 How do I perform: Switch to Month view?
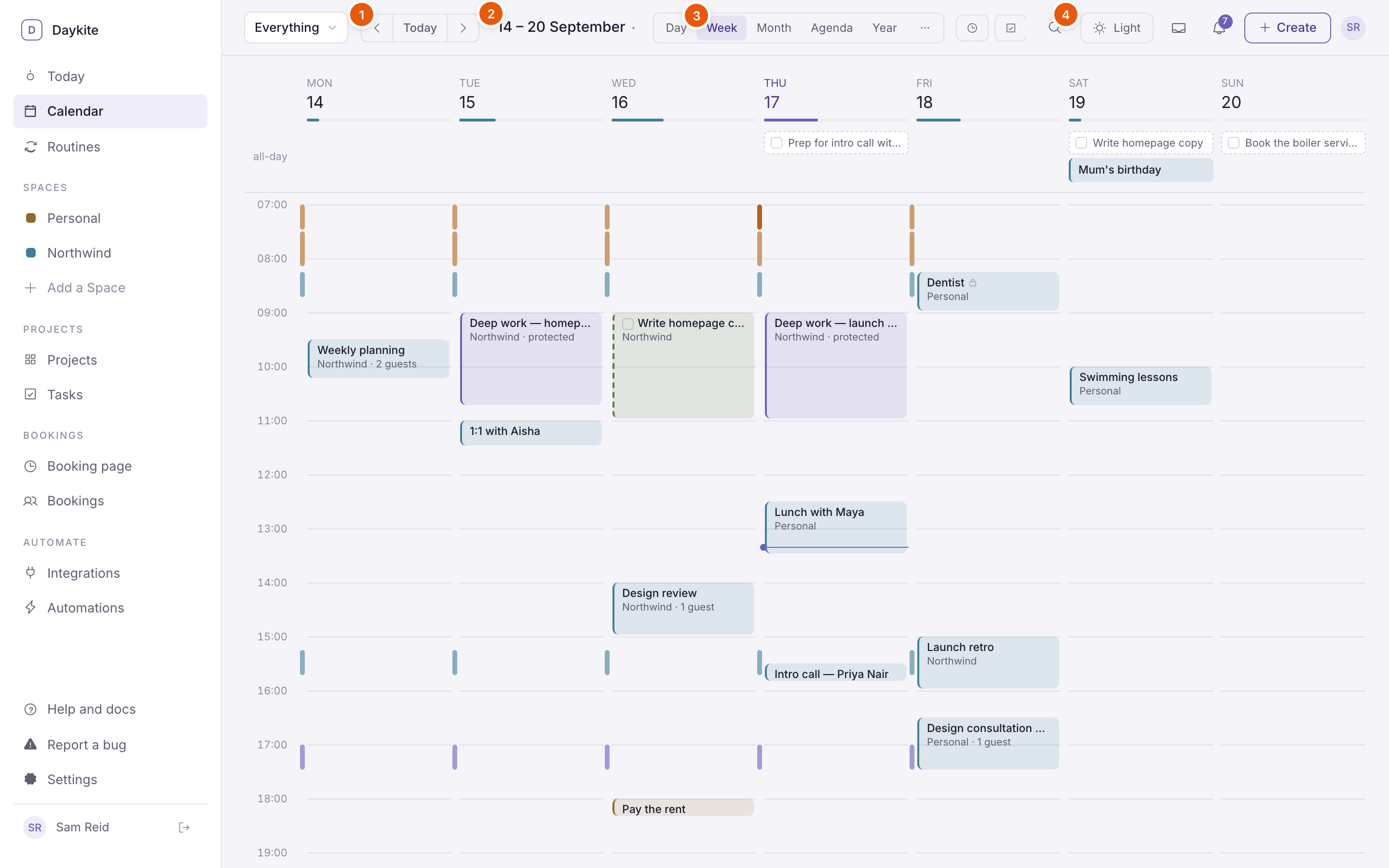coord(774,27)
